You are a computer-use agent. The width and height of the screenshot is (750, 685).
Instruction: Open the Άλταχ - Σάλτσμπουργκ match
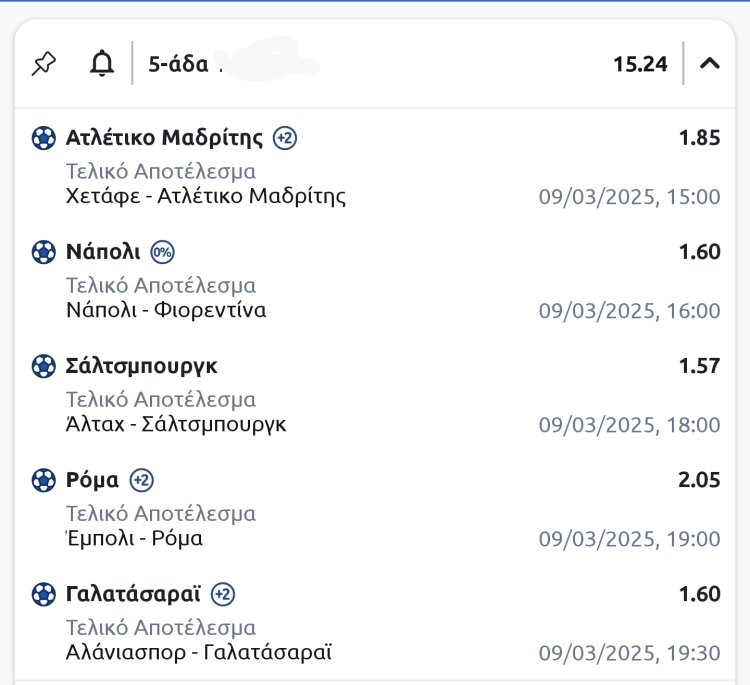pos(176,424)
